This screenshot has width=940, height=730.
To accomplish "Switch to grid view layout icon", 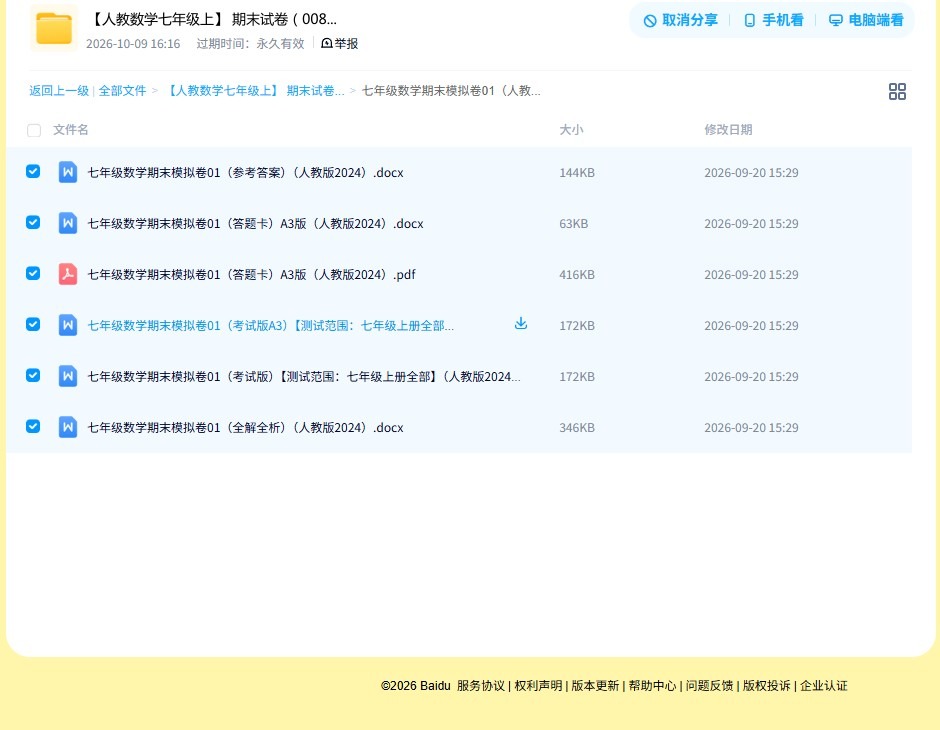I will [897, 91].
